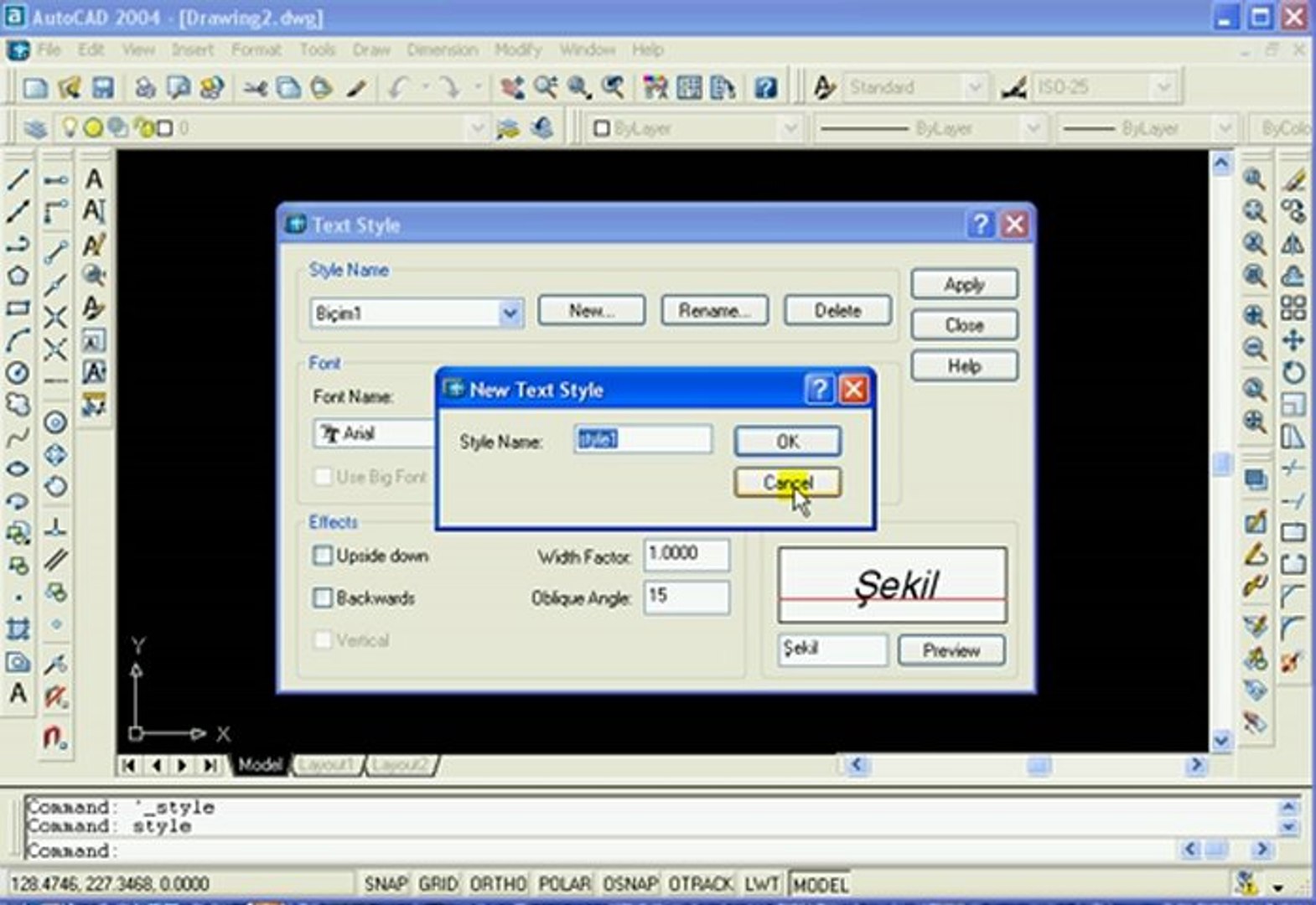Toggle SNAP mode in the status bar
Screen dimensions: 1316x905
coord(385,884)
